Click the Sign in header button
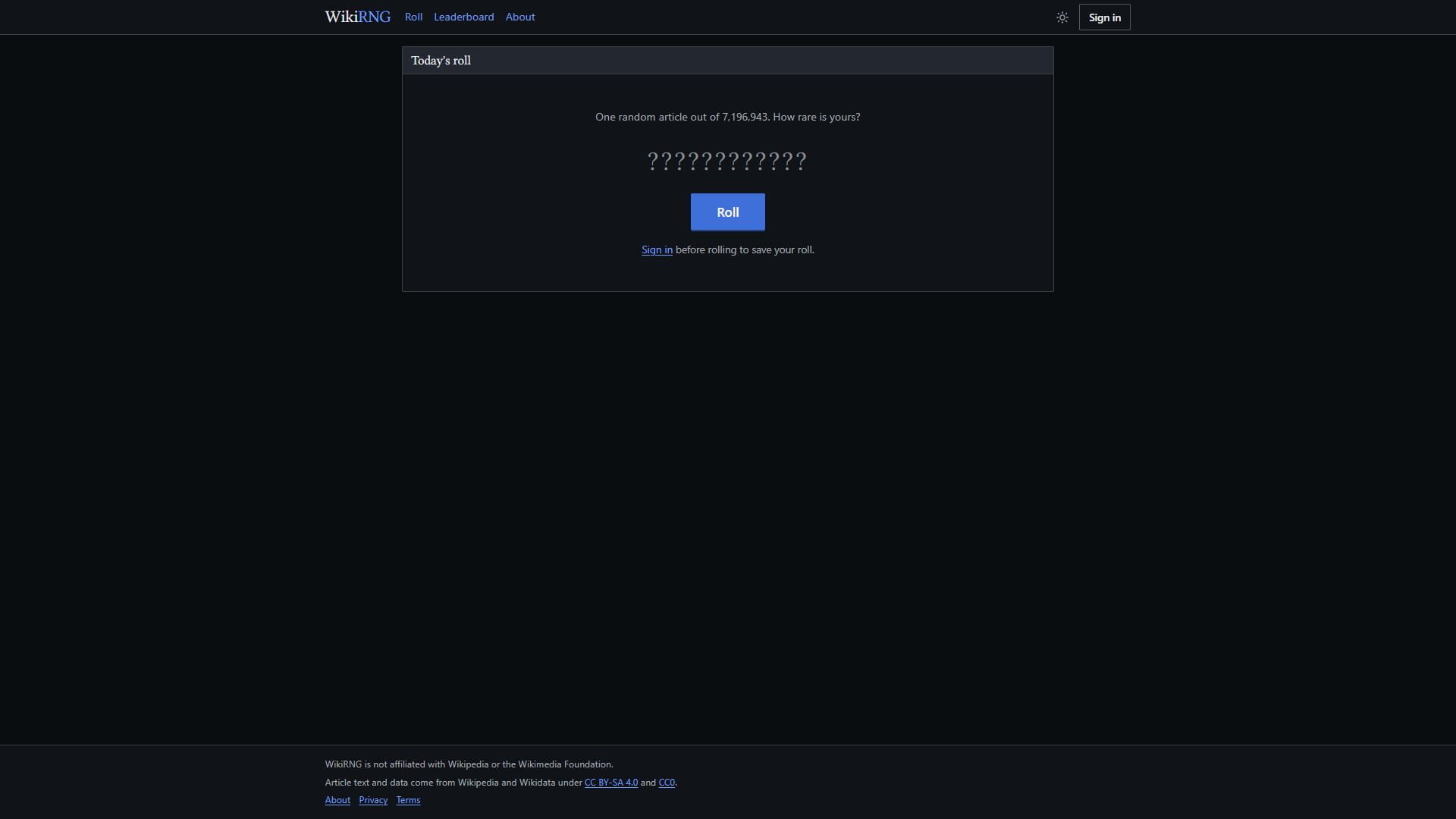 pyautogui.click(x=1104, y=17)
